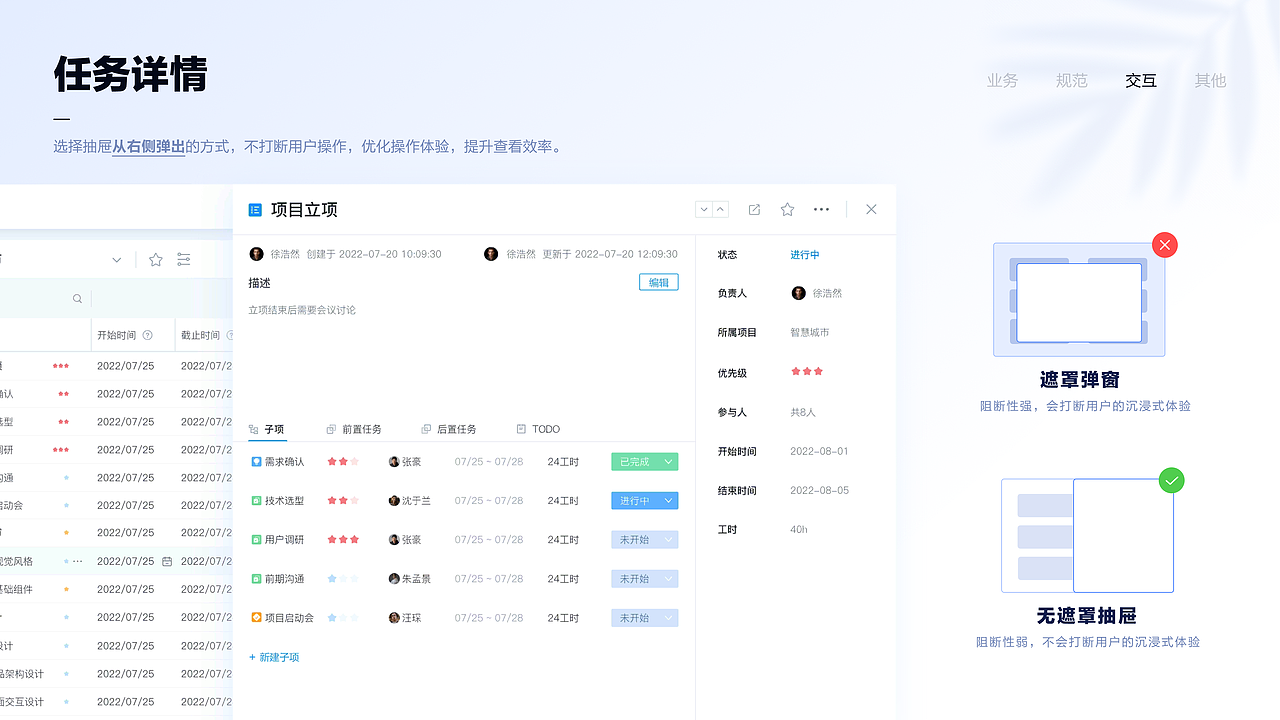Open the 规范 navigation item

pos(1071,81)
